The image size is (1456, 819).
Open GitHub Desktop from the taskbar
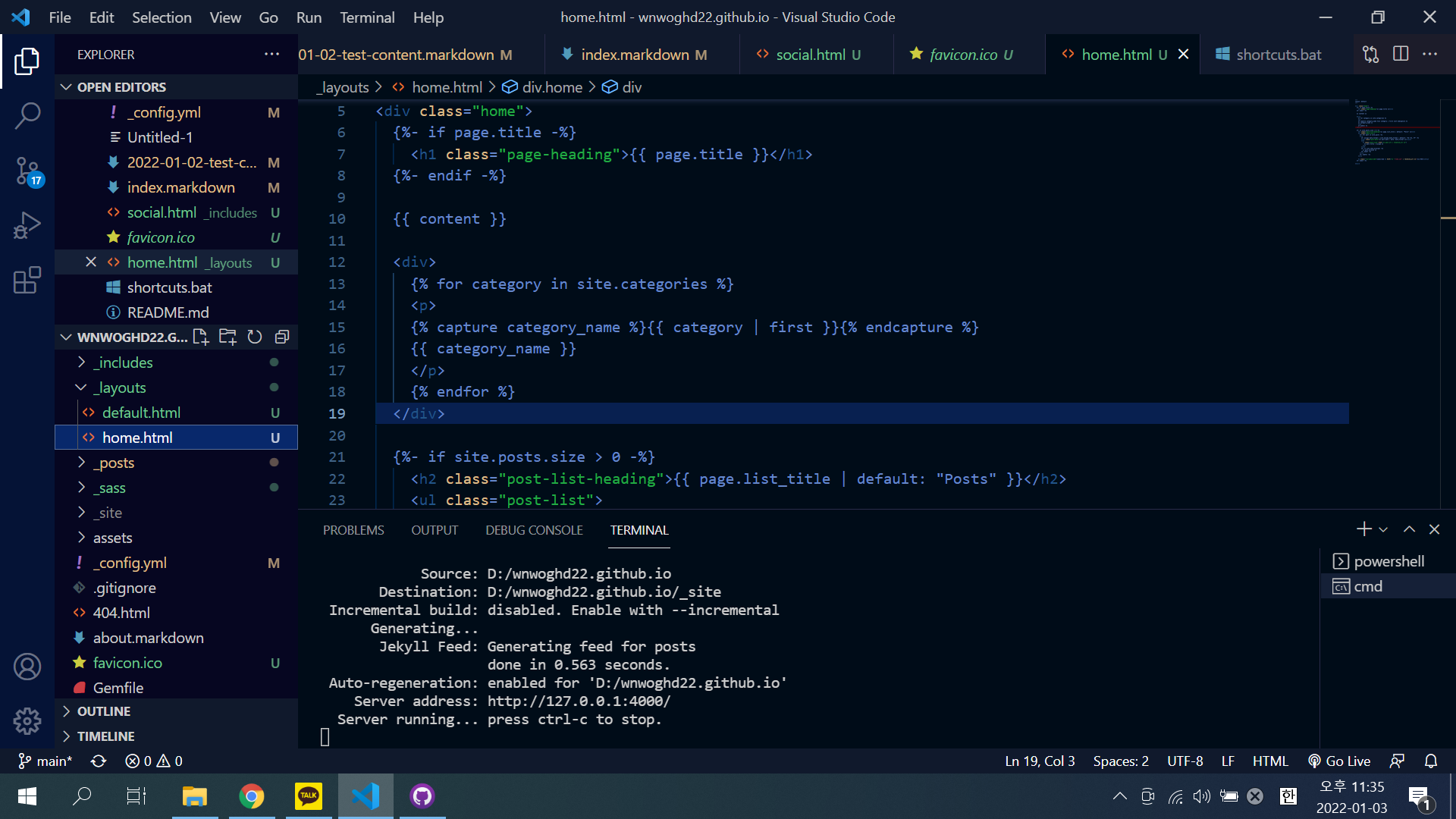[422, 795]
